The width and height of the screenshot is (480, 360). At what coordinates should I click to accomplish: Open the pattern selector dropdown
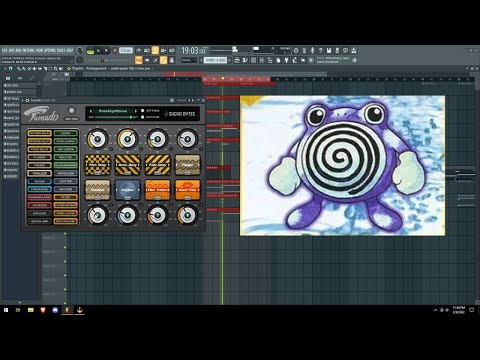point(215,60)
